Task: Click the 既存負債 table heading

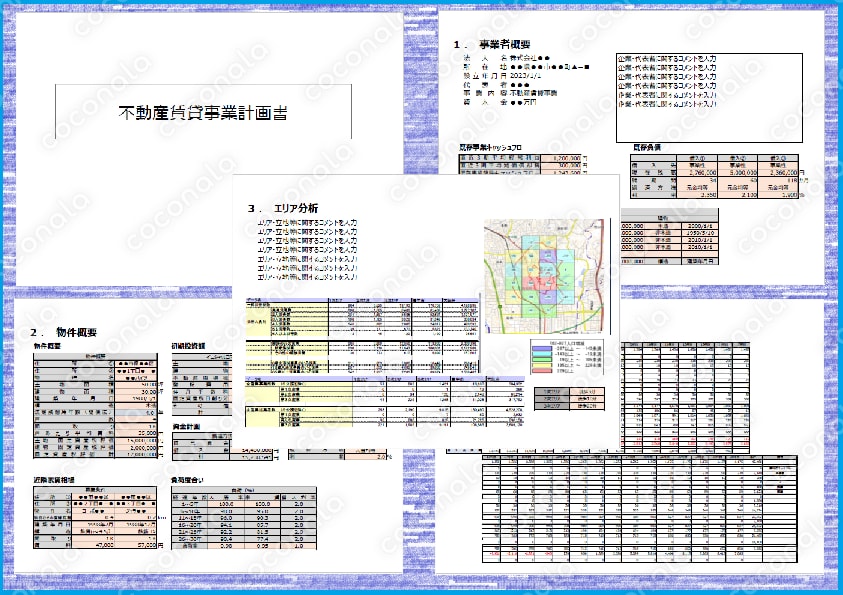Action: coord(647,147)
